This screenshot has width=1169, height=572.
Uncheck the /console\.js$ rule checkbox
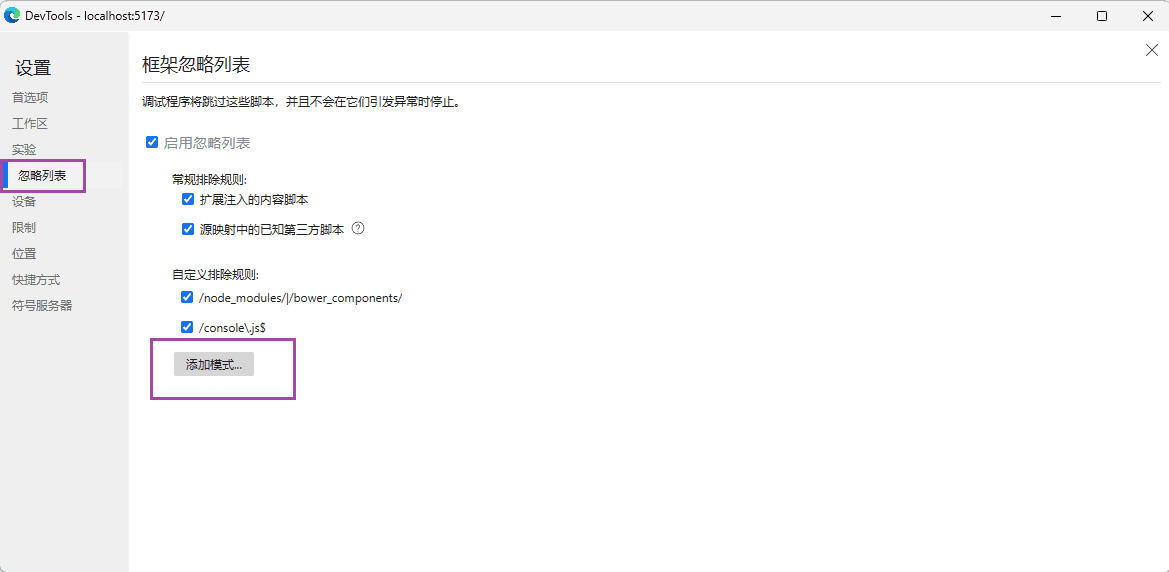[187, 327]
